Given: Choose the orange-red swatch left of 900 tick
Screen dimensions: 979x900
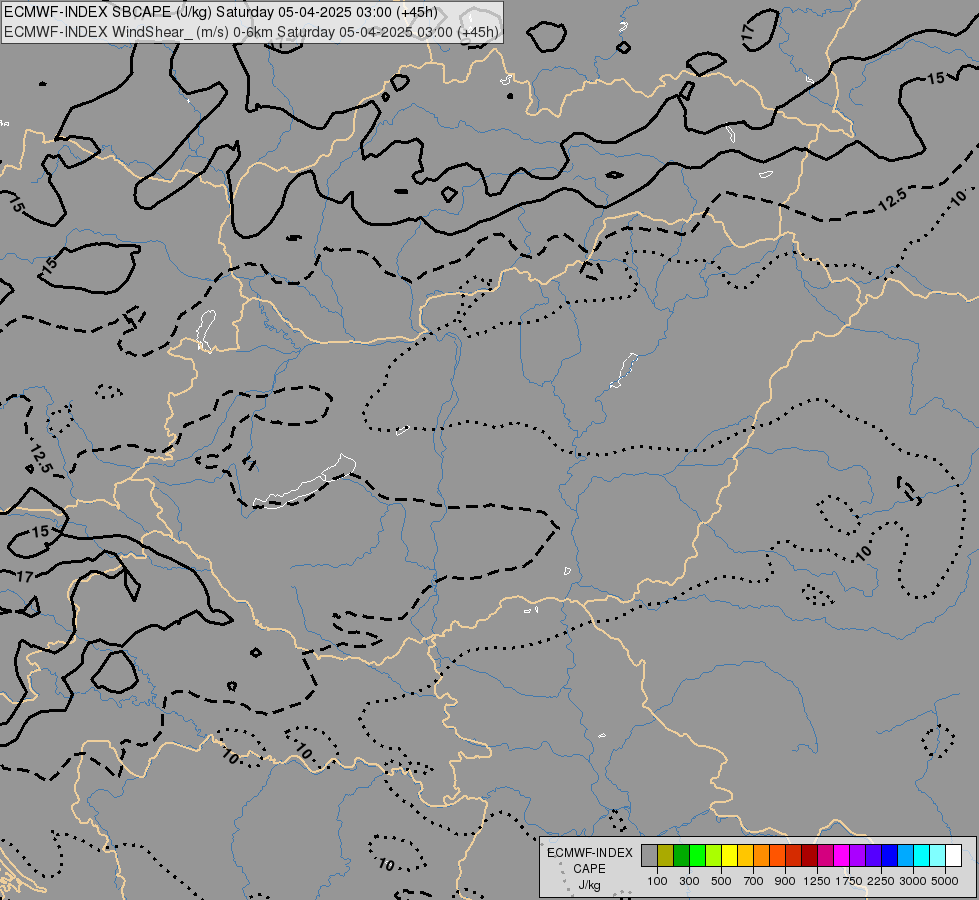Looking at the screenshot, I should (x=777, y=856).
